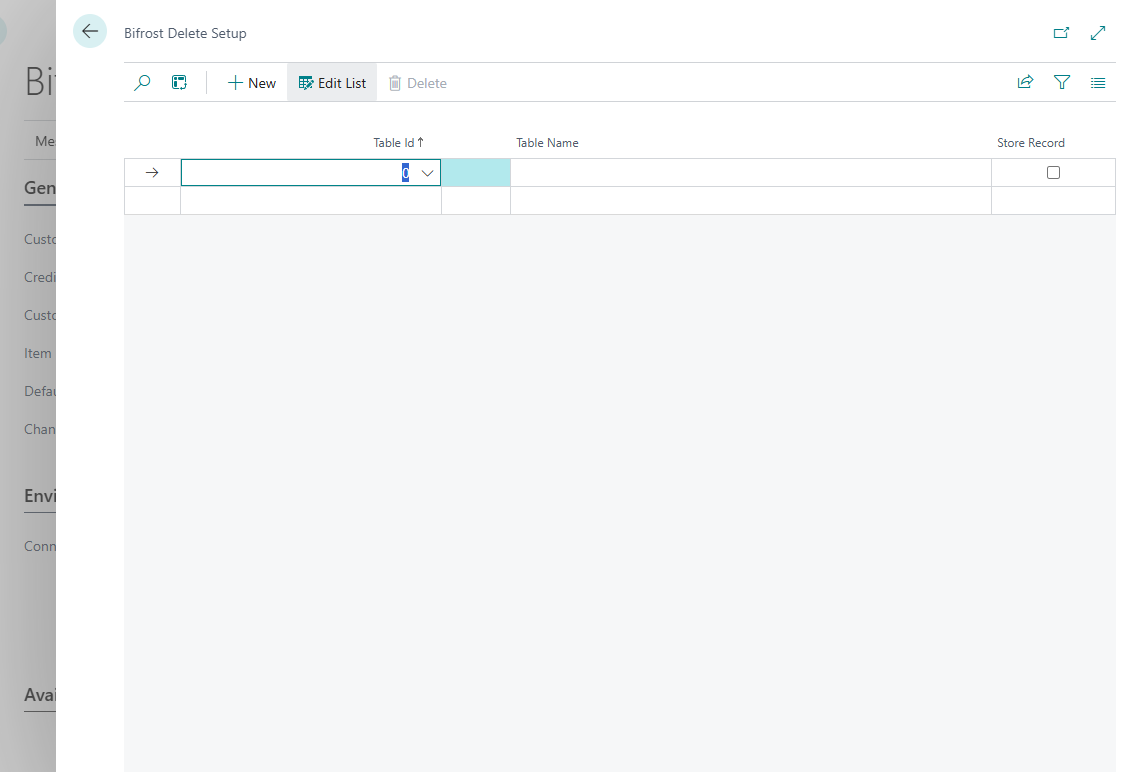Open the Table Id dropdown arrow

(x=427, y=173)
